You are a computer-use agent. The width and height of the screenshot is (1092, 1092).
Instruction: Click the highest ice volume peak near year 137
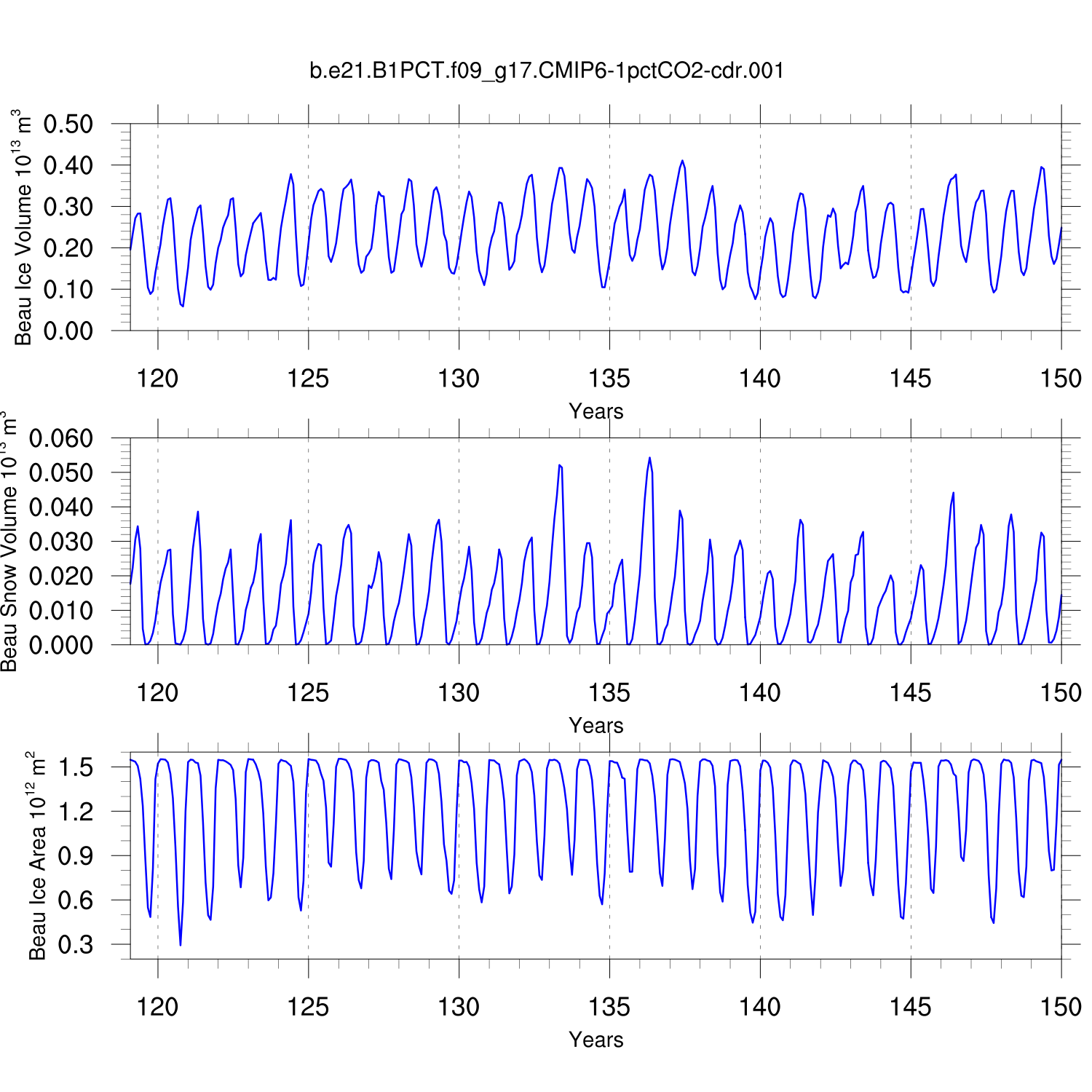(x=682, y=161)
